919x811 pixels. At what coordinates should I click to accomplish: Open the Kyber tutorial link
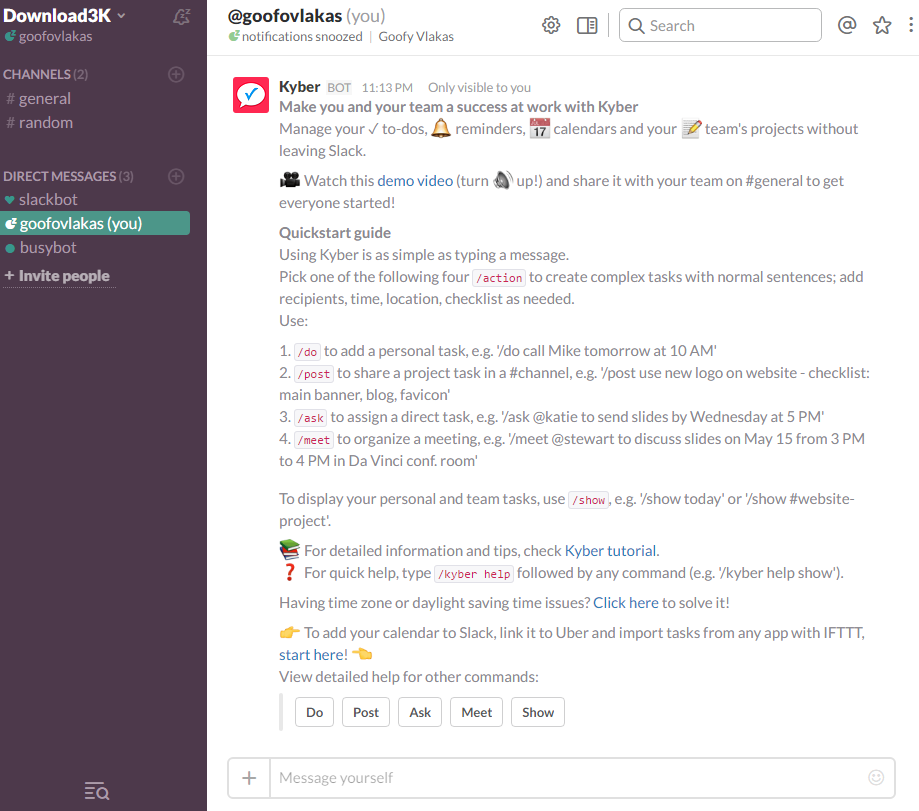click(610, 551)
